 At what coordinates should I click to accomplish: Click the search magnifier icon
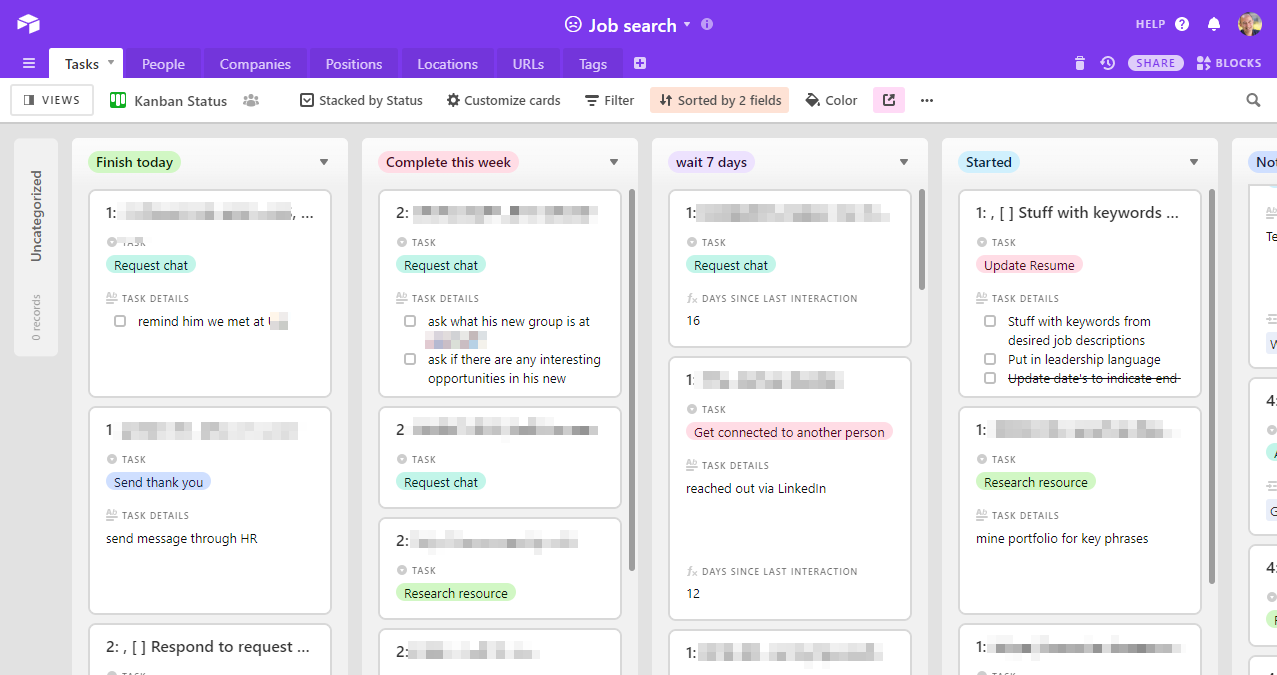click(1253, 100)
